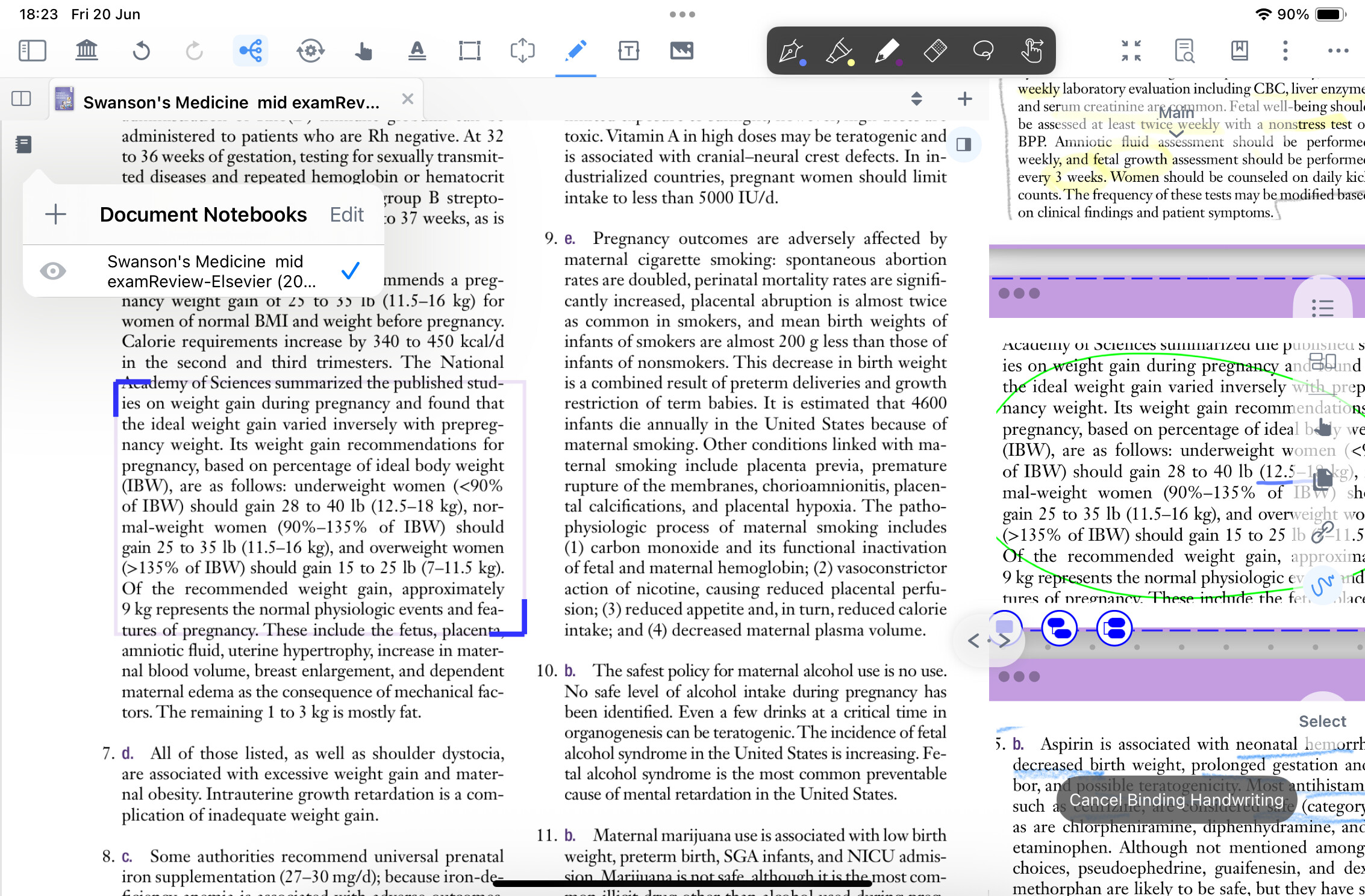Open the vertical three-dot menu
Viewport: 1365px width, 896px height.
[1285, 51]
